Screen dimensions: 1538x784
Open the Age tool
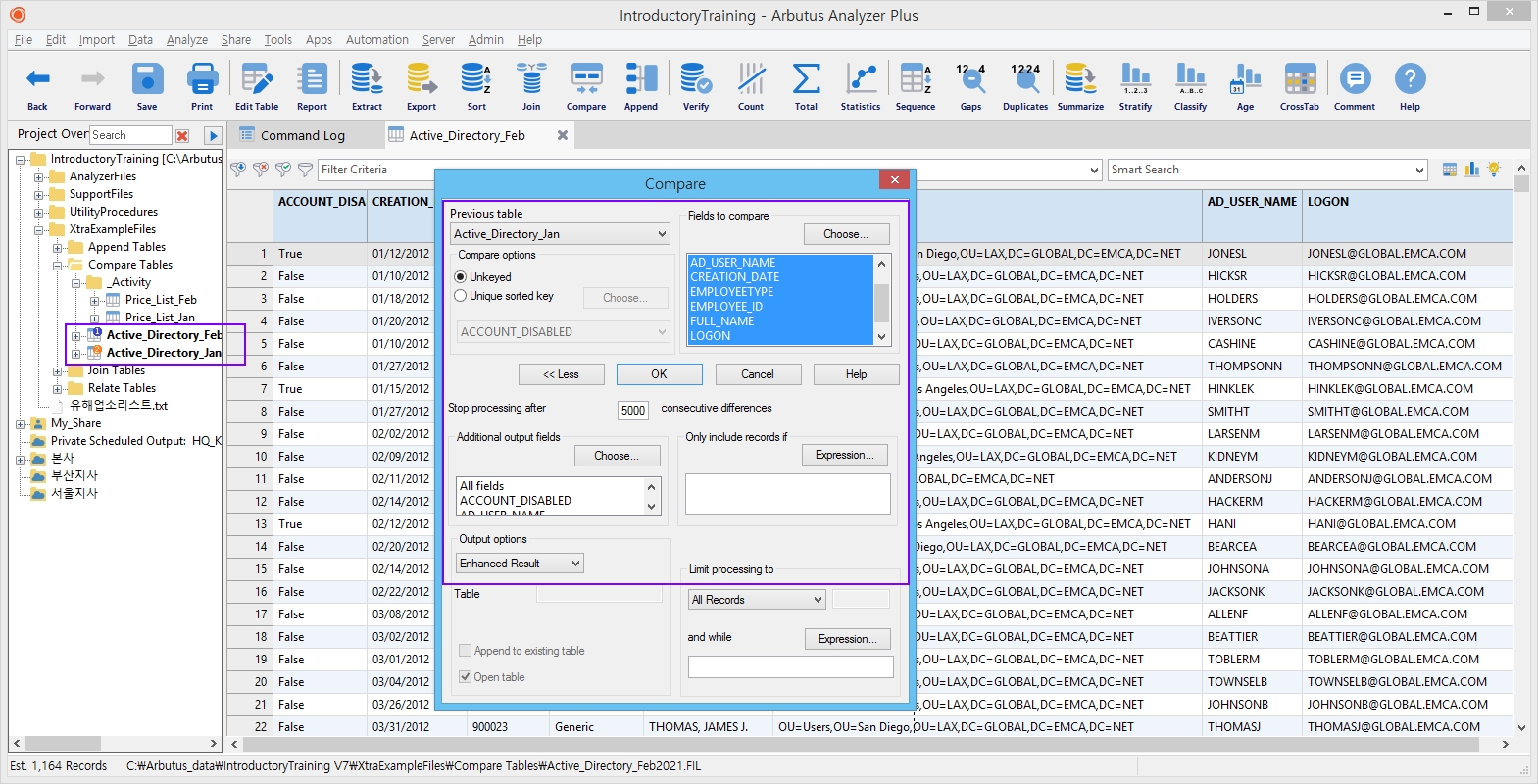[1245, 87]
